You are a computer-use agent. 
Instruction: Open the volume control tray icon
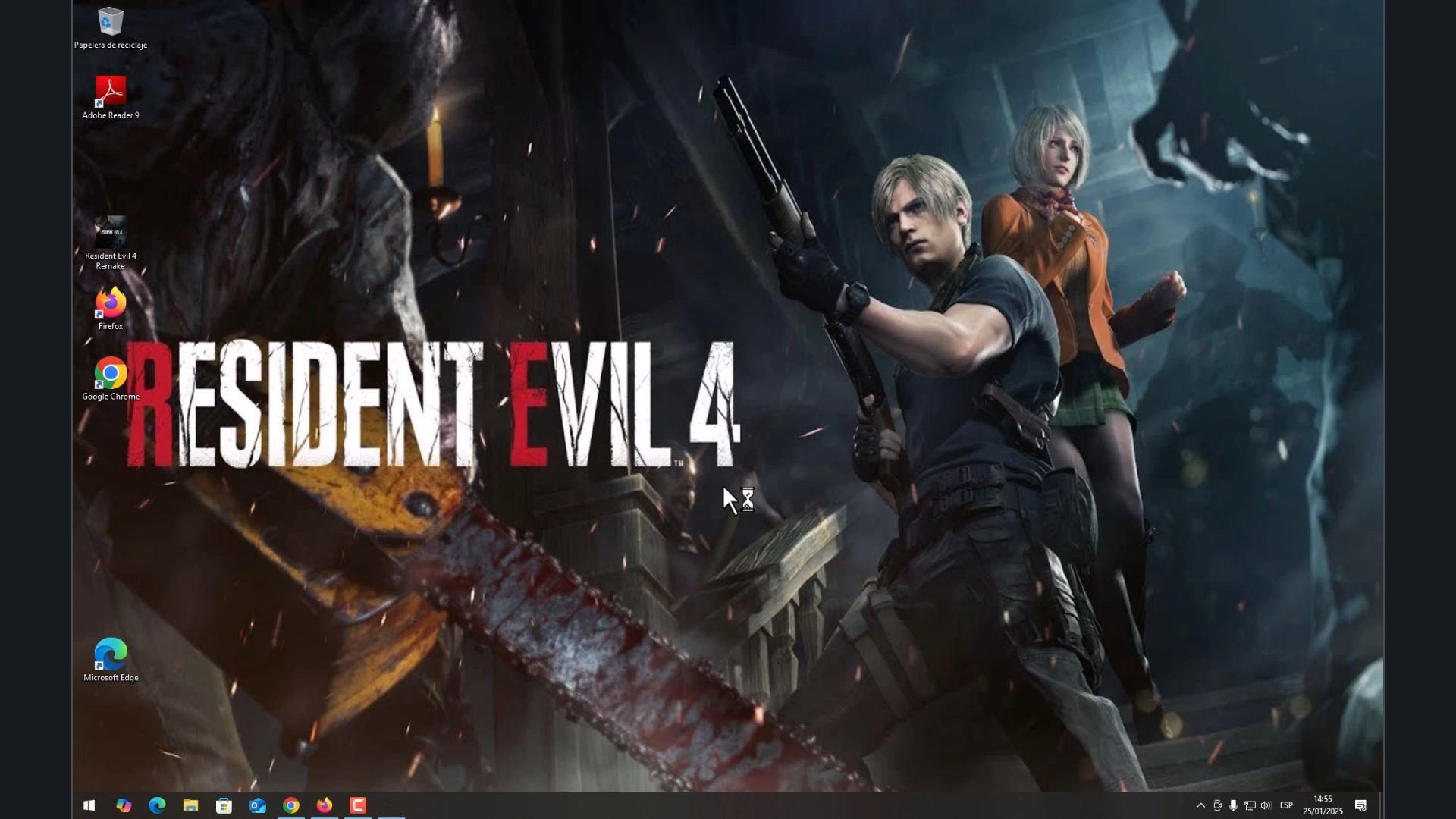point(1265,805)
